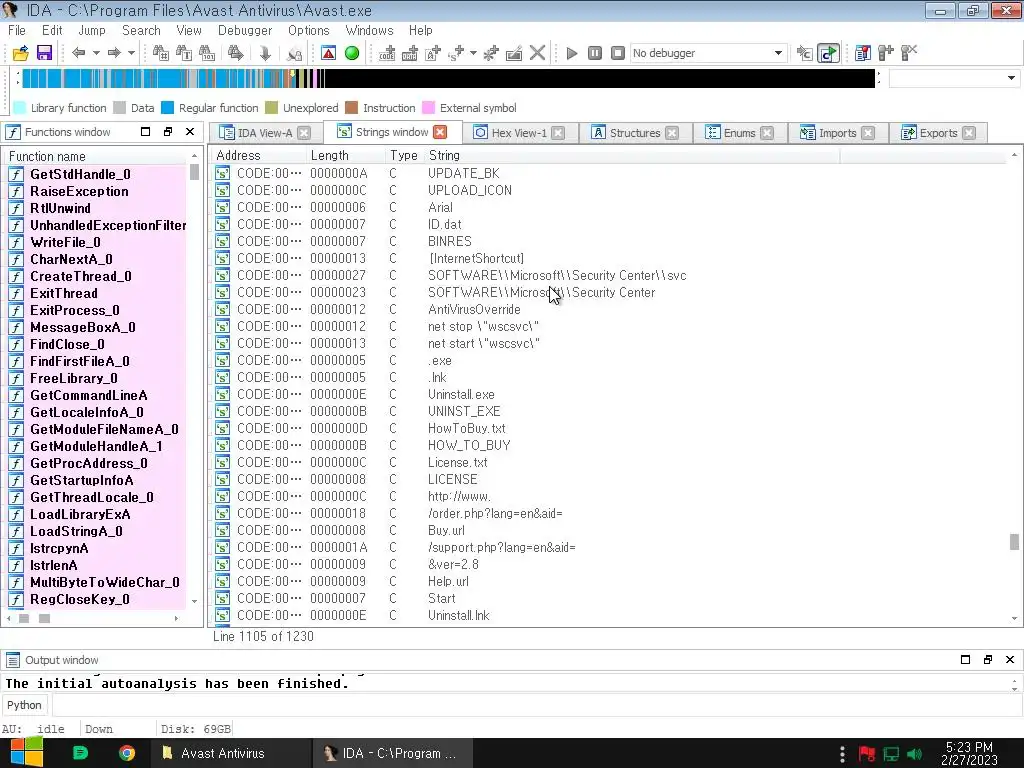
Task: Click the green circle status icon
Action: click(352, 53)
